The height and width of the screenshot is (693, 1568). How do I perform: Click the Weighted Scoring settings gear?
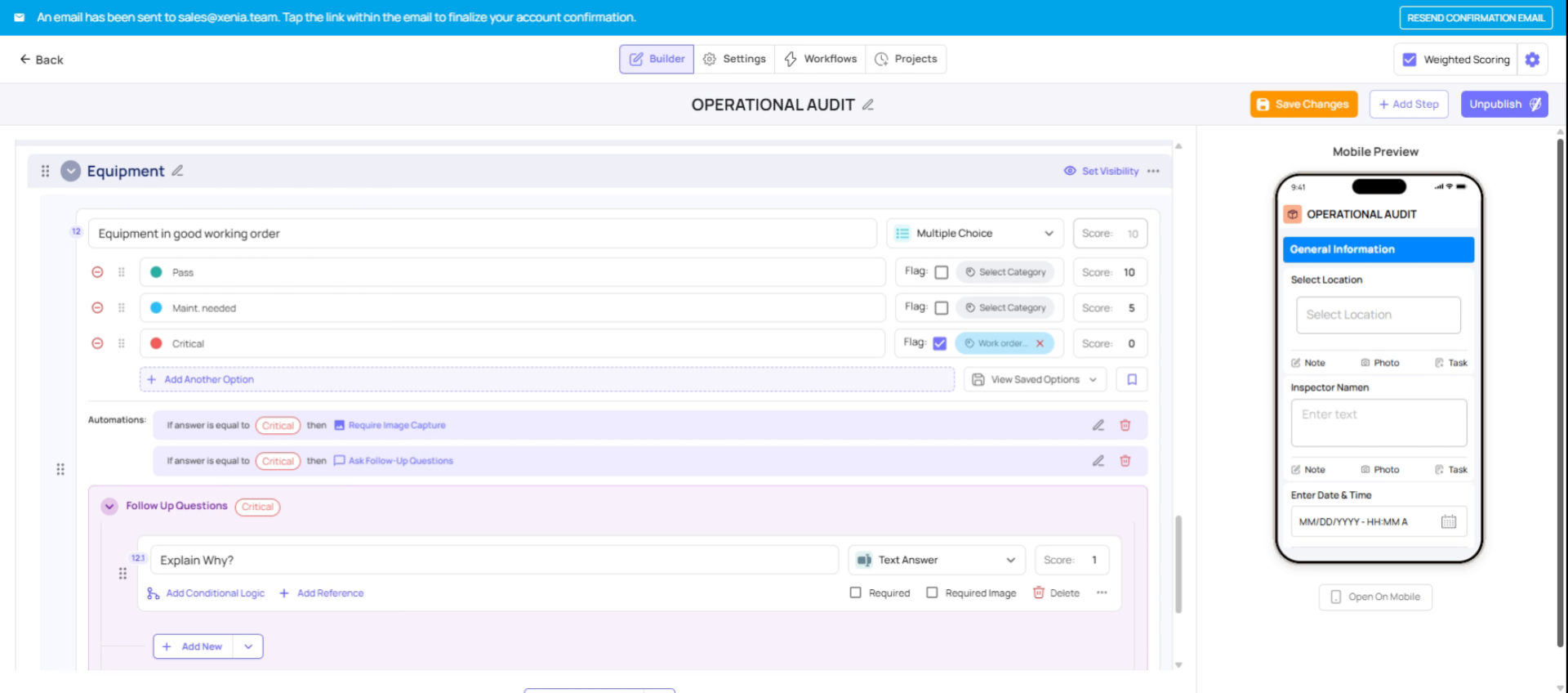pos(1532,60)
